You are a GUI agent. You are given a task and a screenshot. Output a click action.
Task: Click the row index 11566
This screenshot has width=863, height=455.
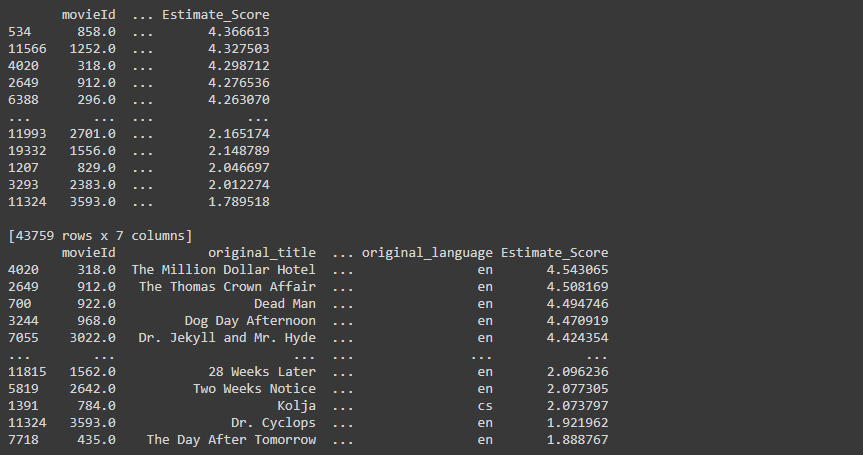click(27, 49)
